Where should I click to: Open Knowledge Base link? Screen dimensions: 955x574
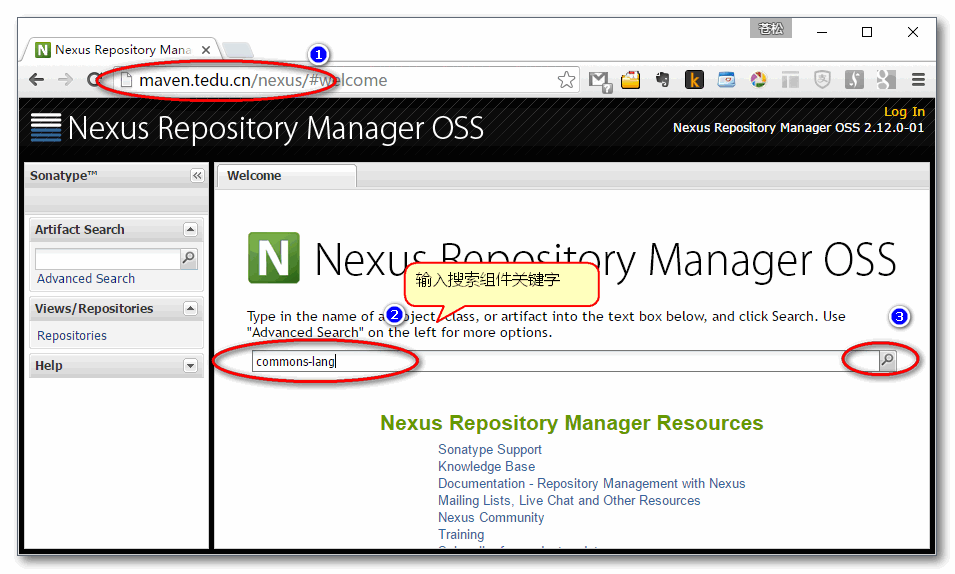486,467
